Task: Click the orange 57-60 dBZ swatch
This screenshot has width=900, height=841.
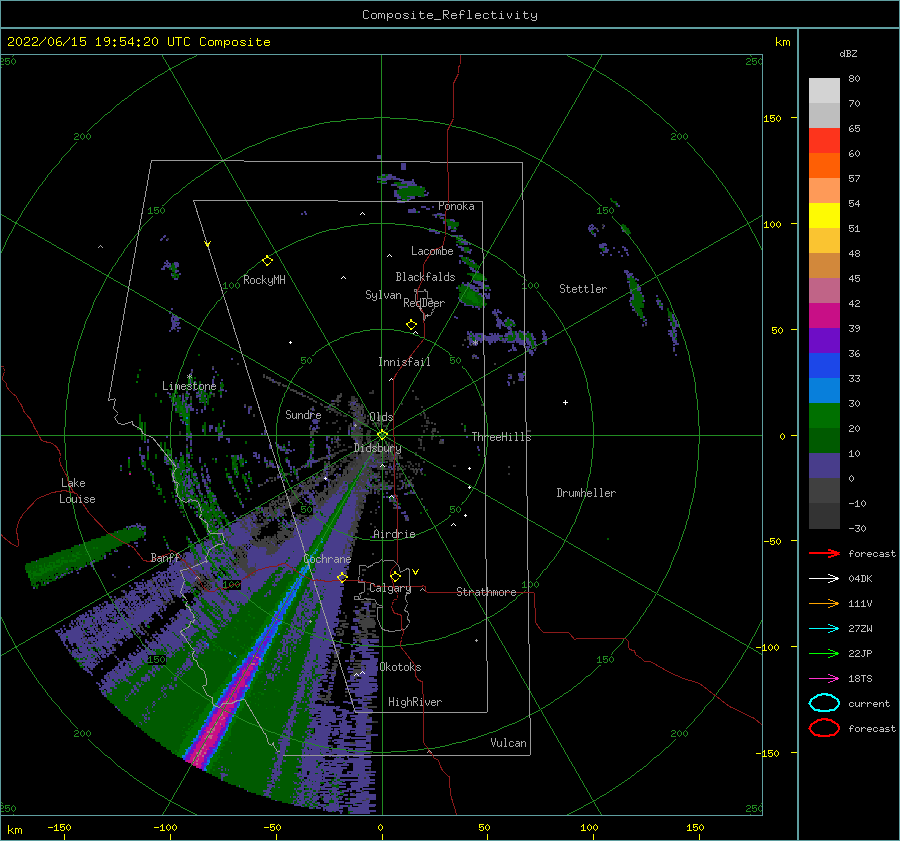Action: click(824, 166)
